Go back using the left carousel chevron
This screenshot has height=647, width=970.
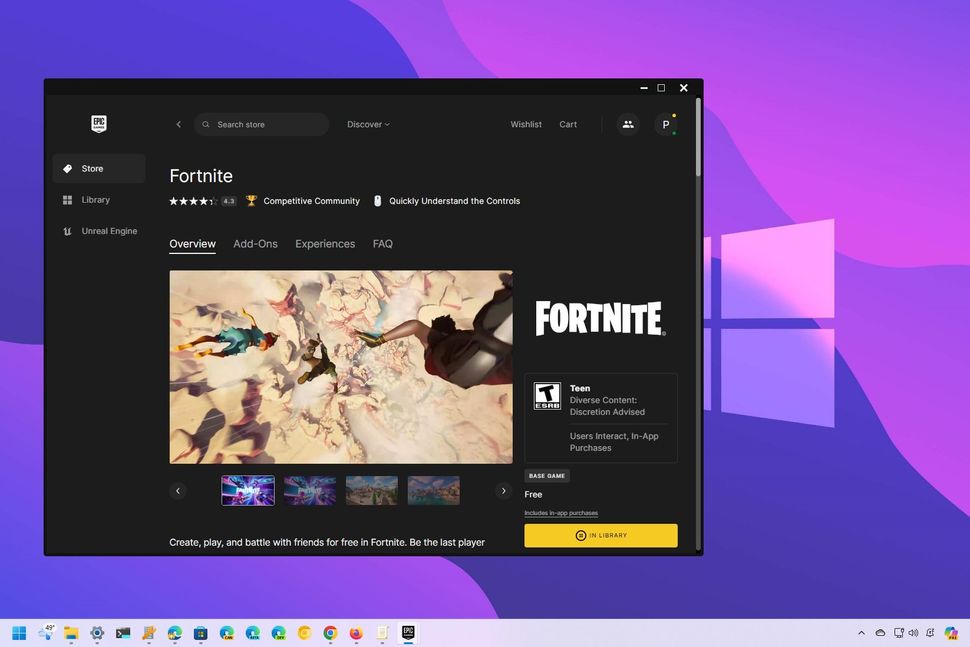click(178, 490)
